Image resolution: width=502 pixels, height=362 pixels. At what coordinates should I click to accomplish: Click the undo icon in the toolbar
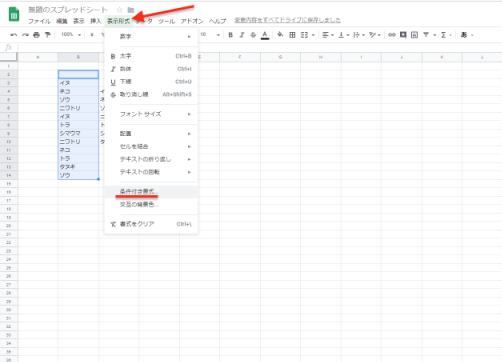[14, 35]
